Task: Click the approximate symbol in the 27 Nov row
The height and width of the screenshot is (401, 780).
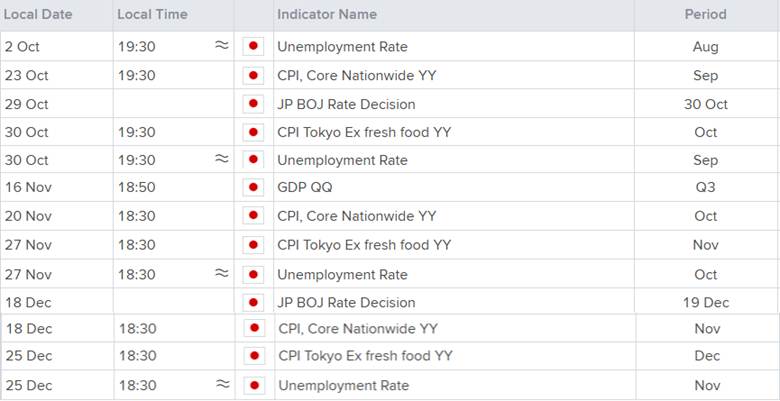Action: point(221,274)
